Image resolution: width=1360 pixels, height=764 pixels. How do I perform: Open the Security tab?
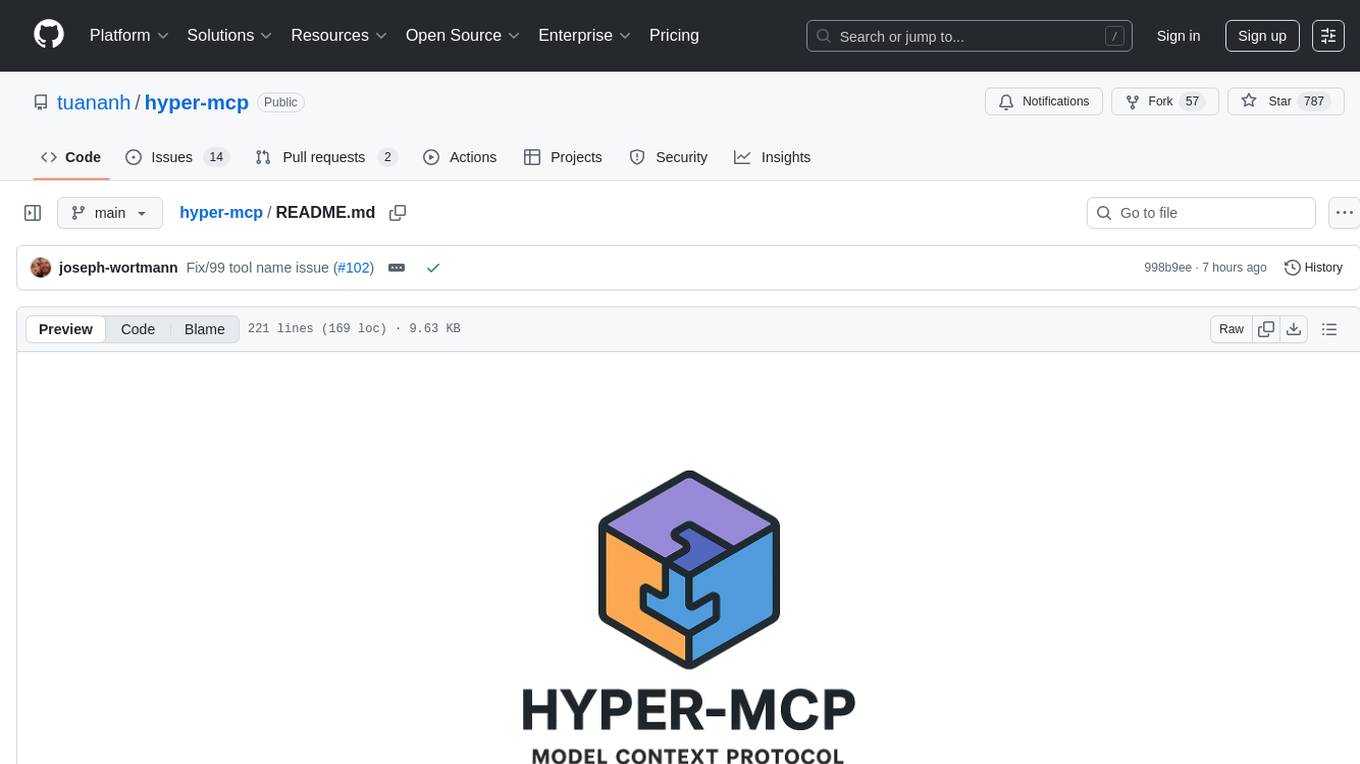[x=668, y=157]
